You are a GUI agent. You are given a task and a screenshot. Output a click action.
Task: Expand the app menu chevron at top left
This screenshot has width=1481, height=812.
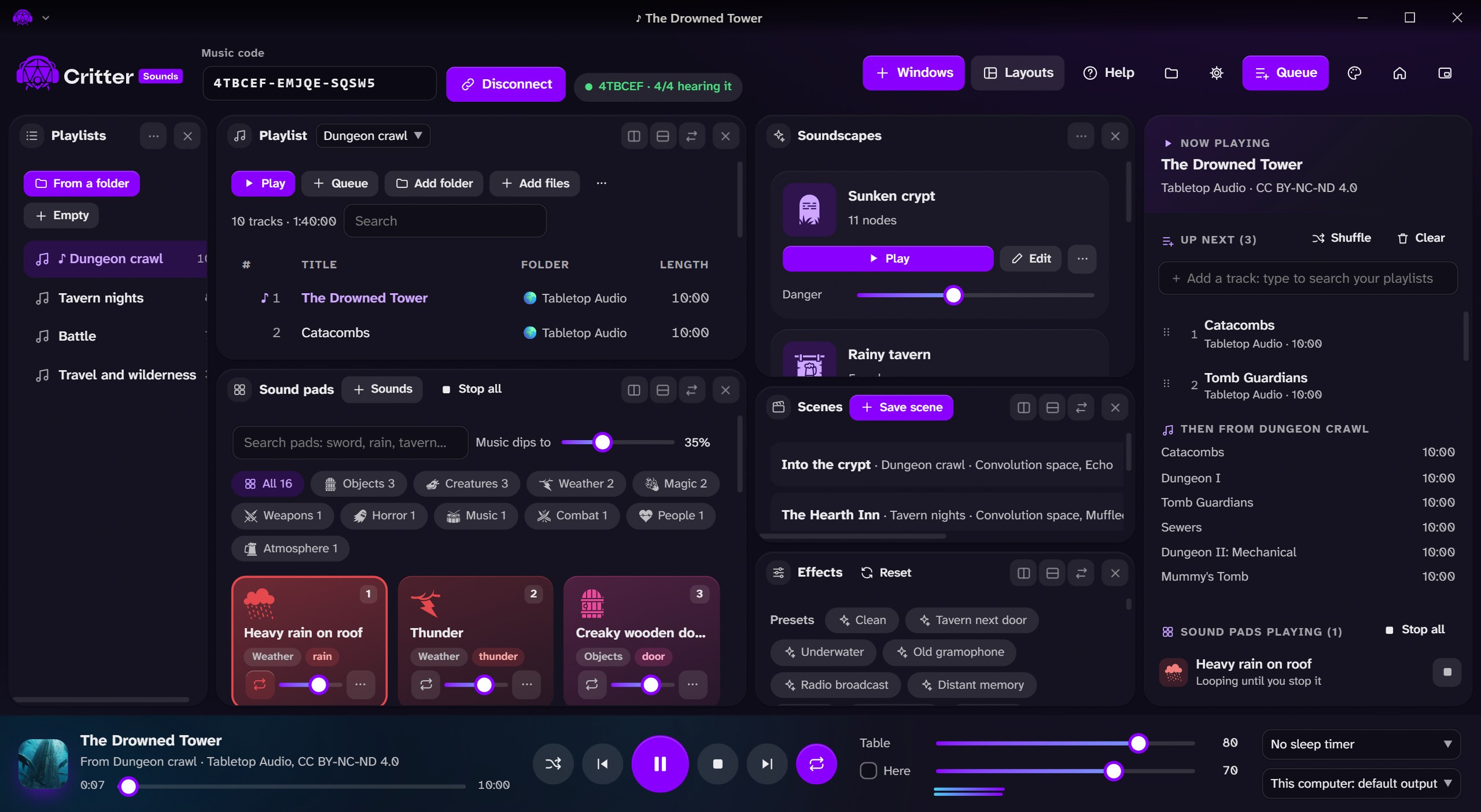(x=46, y=18)
